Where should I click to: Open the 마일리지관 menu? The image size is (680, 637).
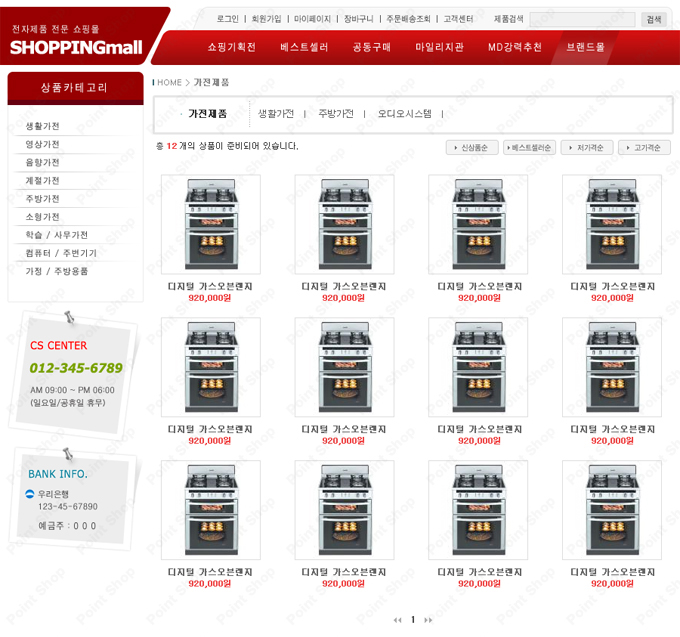click(x=439, y=47)
